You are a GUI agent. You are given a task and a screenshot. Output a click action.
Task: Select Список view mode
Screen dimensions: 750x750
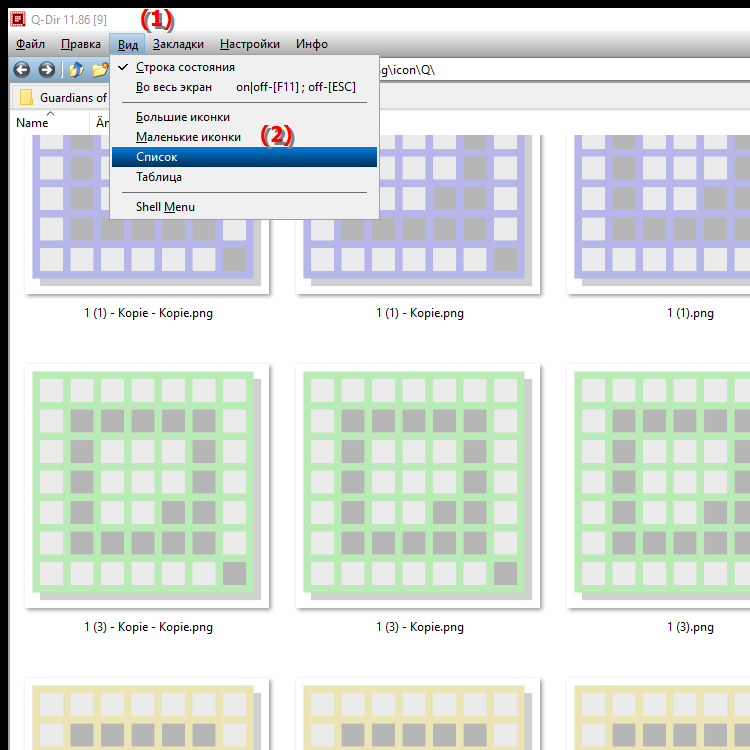244,157
